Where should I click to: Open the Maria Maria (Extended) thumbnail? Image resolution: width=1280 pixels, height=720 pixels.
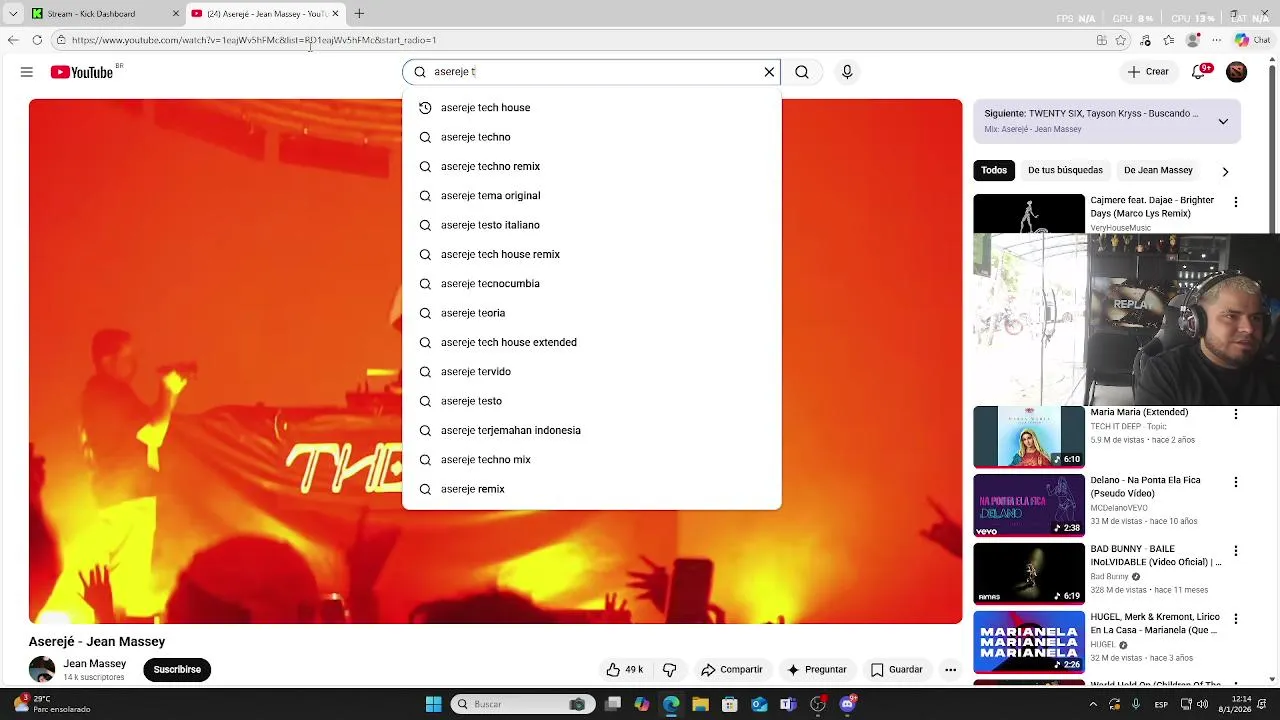(x=1029, y=437)
